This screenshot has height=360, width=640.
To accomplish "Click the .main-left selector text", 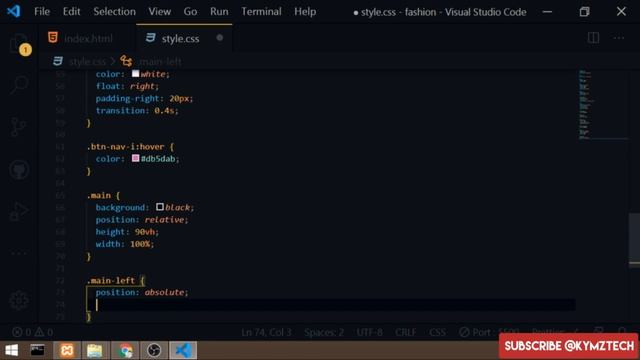I will (x=111, y=280).
